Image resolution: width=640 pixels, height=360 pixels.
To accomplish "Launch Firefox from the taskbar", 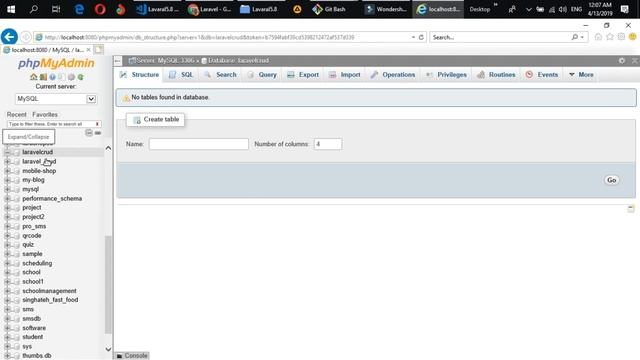I will (120, 9).
